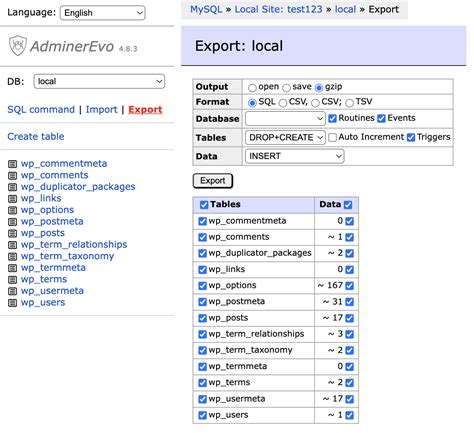The height and width of the screenshot is (433, 474).
Task: Open wp_commentmeta table link in sidebar
Action: point(64,164)
